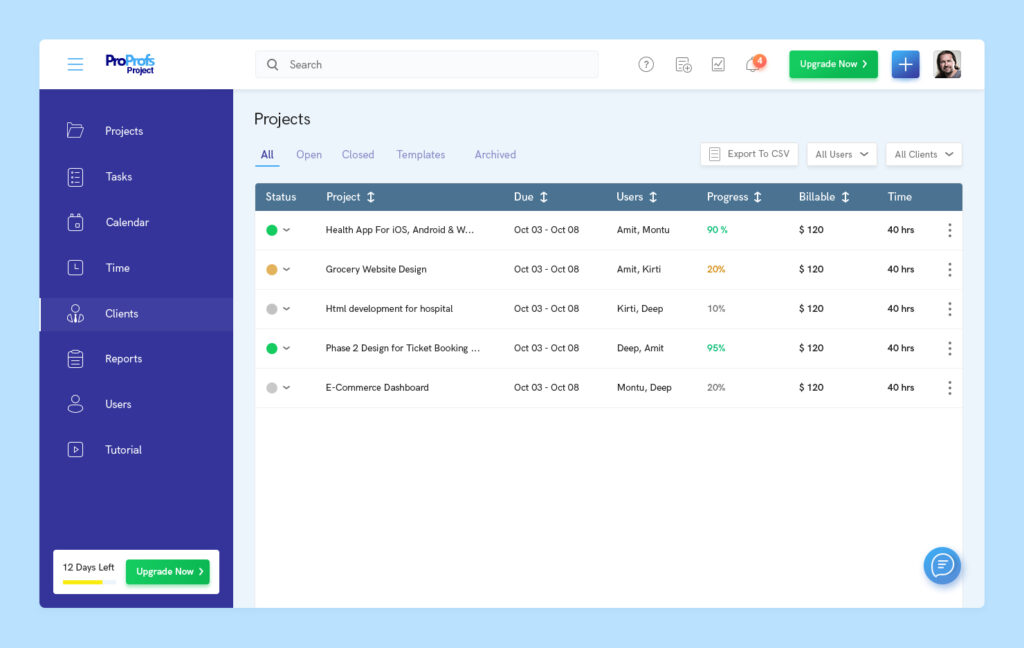This screenshot has height=648, width=1024.
Task: Expand status dropdown for Health App row
Action: (x=286, y=230)
